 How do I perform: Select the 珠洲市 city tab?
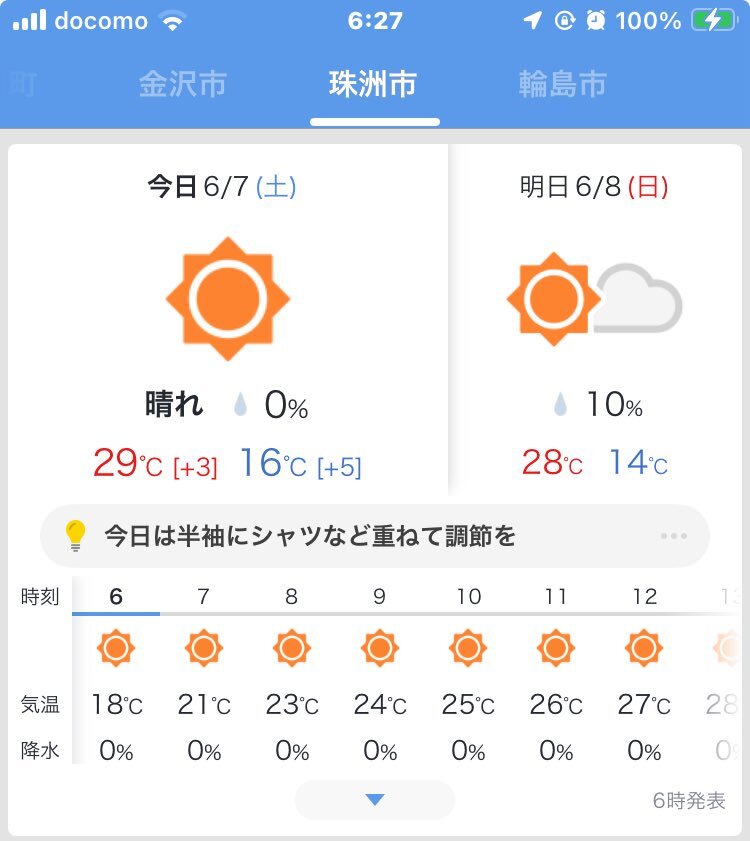[x=373, y=84]
